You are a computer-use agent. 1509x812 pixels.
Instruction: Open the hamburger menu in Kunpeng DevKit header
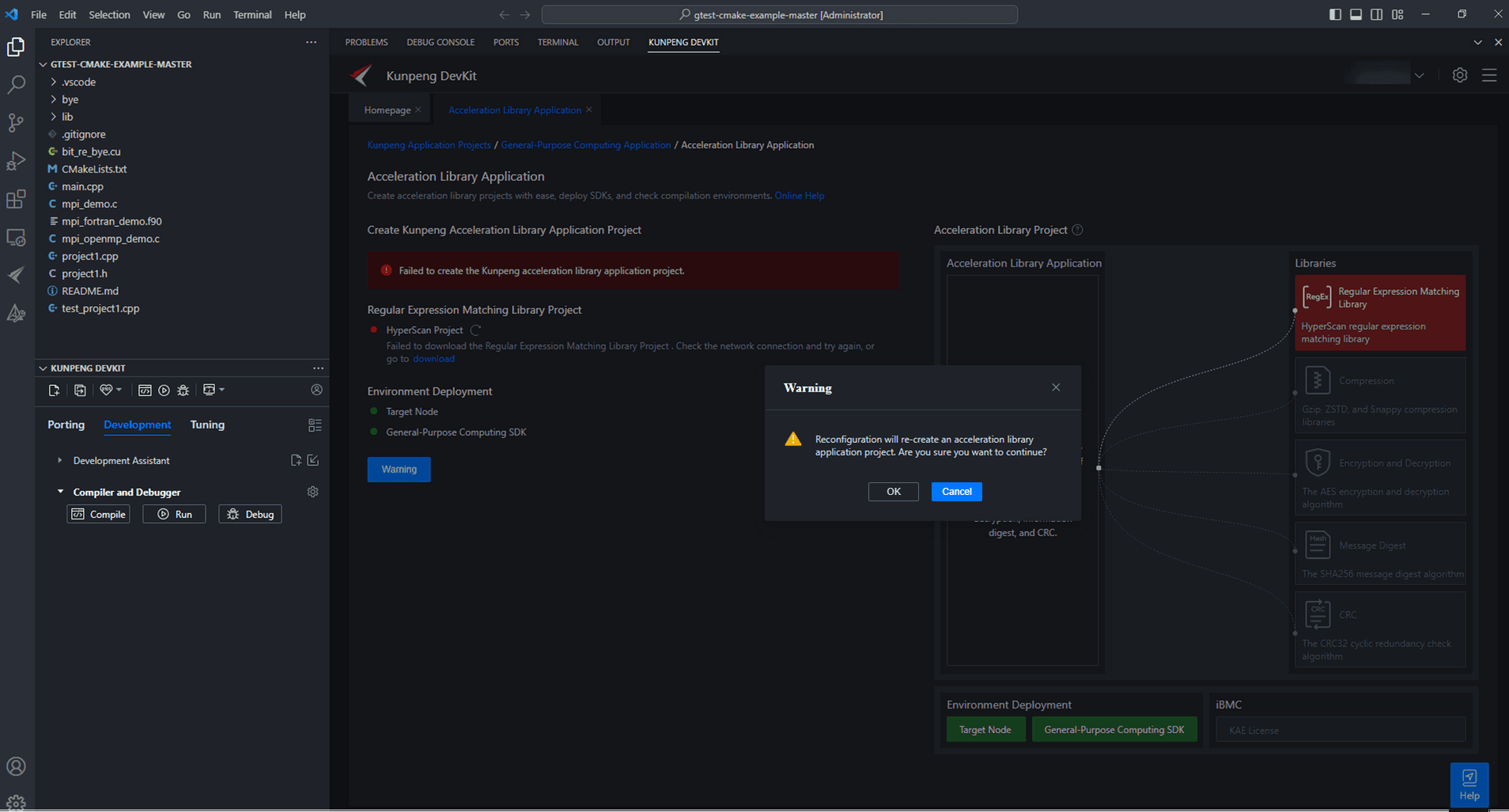(x=1489, y=75)
